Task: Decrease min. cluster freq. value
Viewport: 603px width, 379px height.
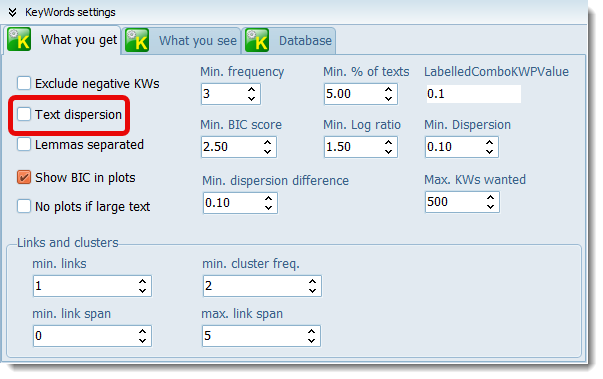Action: (x=312, y=291)
